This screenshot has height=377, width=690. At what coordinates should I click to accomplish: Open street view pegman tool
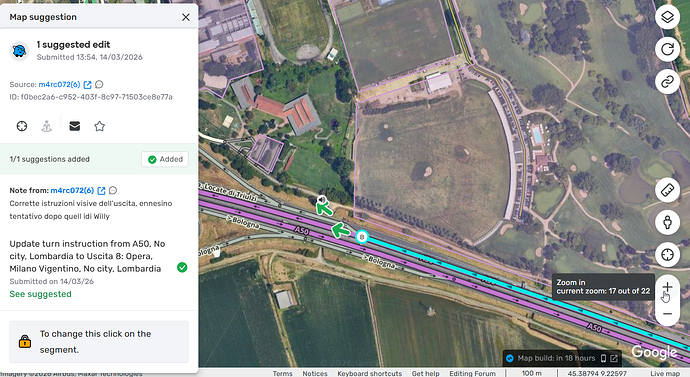coord(667,222)
